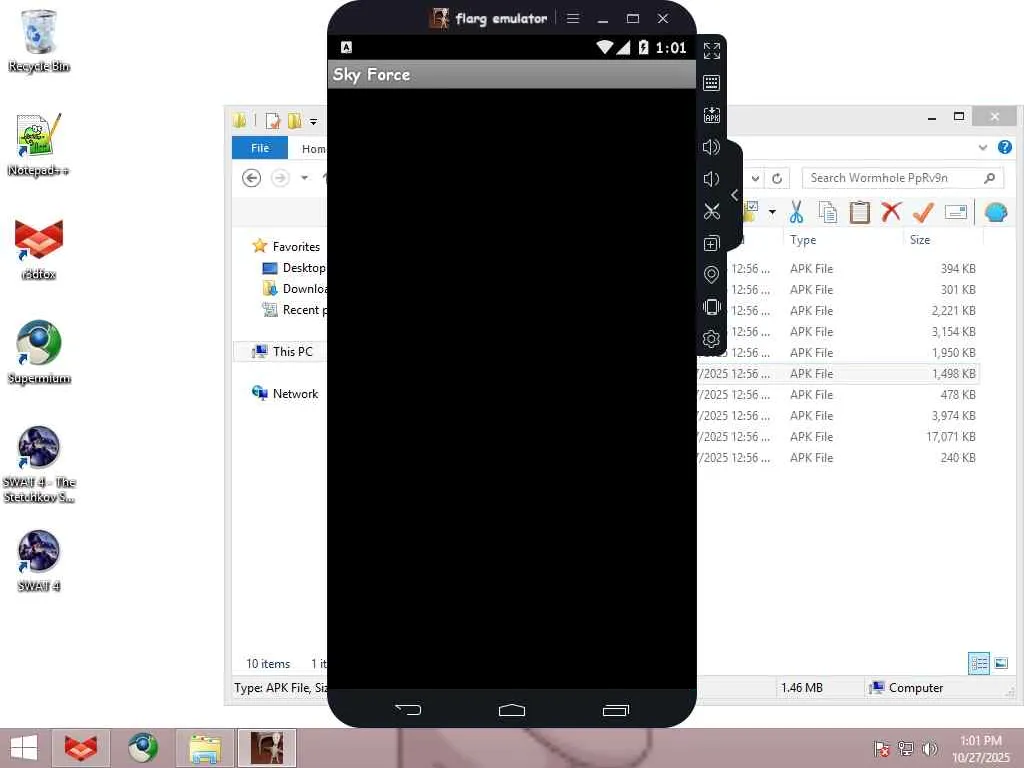This screenshot has width=1024, height=768.
Task: Open emulator settings gear icon
Action: tap(711, 339)
